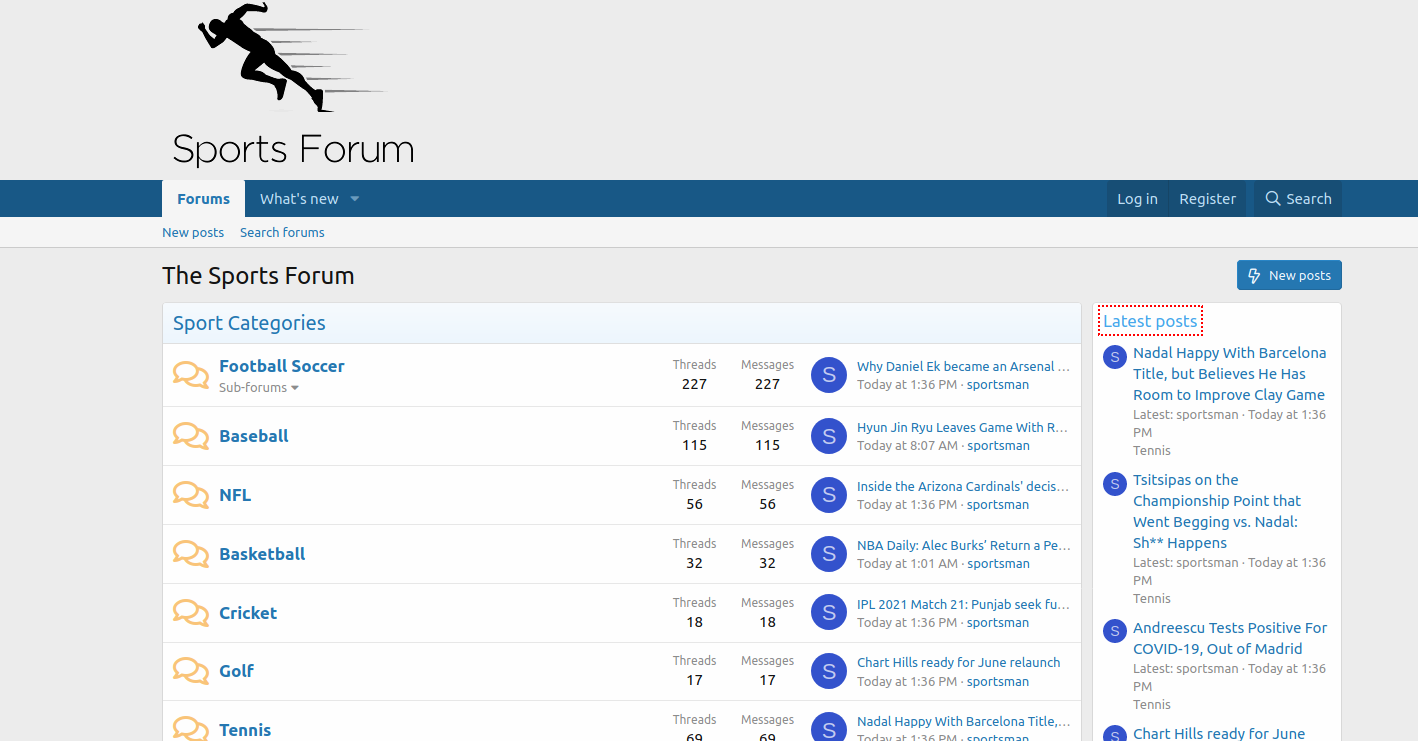Open the Basketball forum

tap(262, 554)
